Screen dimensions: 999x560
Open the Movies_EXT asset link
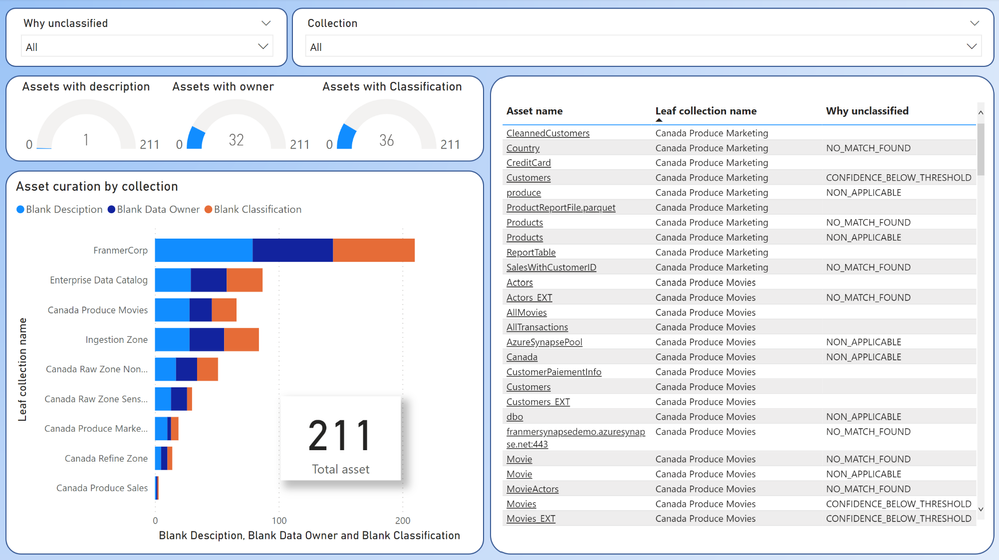tap(531, 519)
